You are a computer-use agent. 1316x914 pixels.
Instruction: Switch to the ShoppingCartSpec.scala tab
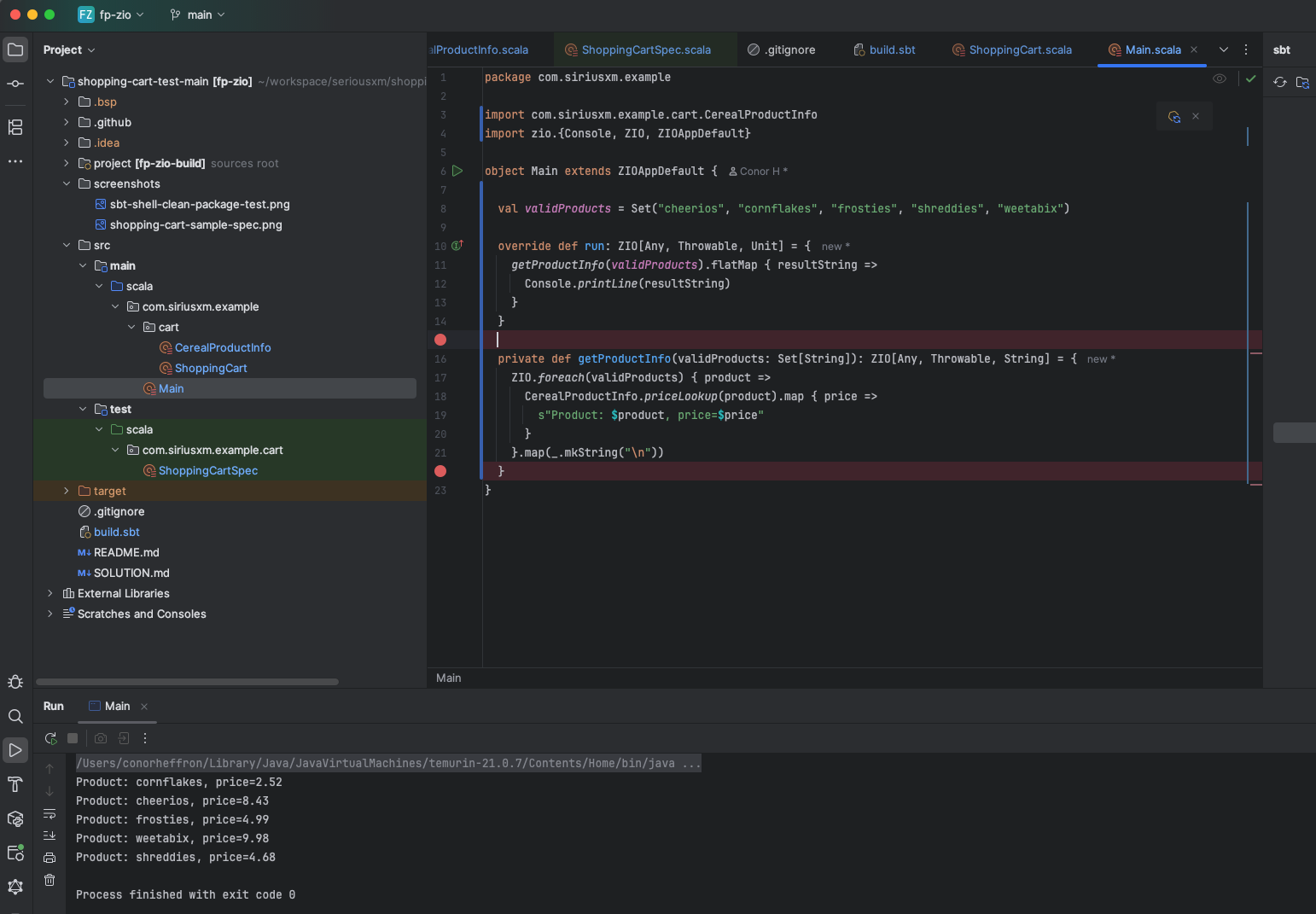point(645,49)
